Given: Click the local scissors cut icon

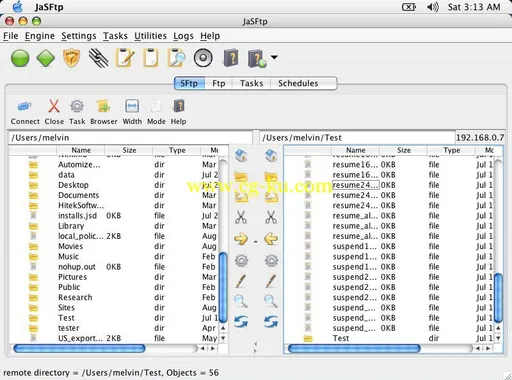Looking at the screenshot, I should click(241, 217).
